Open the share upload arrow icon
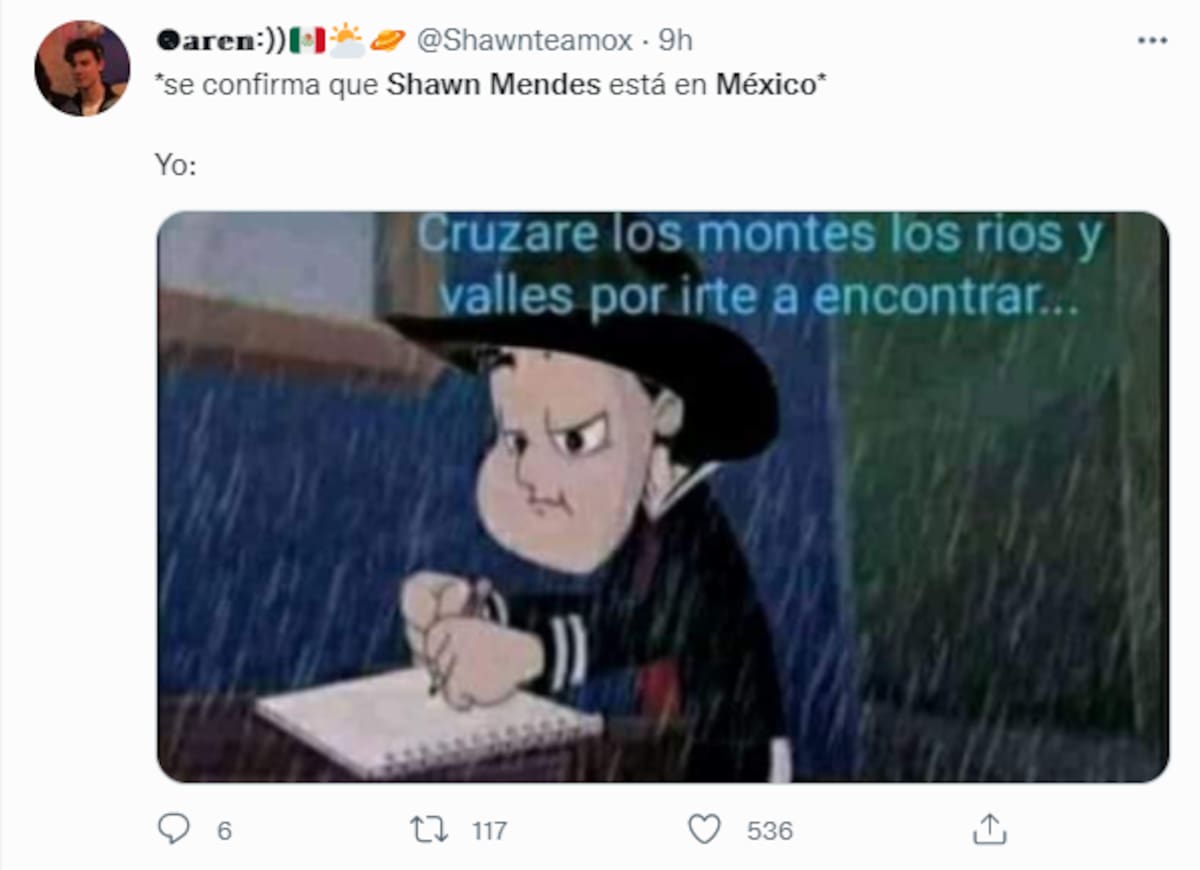This screenshot has width=1200, height=870. click(x=989, y=828)
